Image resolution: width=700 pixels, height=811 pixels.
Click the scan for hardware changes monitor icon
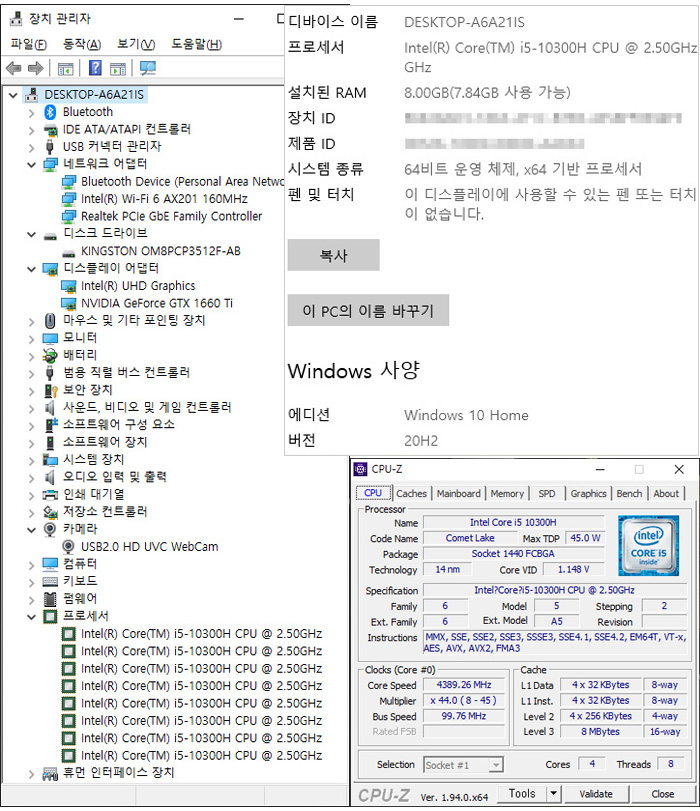[x=148, y=68]
